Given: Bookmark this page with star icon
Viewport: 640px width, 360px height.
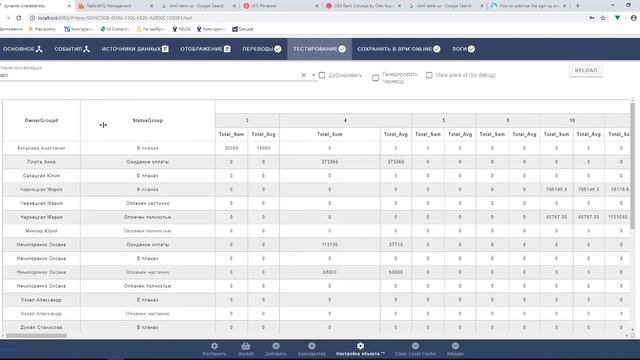Looking at the screenshot, I should 603,18.
